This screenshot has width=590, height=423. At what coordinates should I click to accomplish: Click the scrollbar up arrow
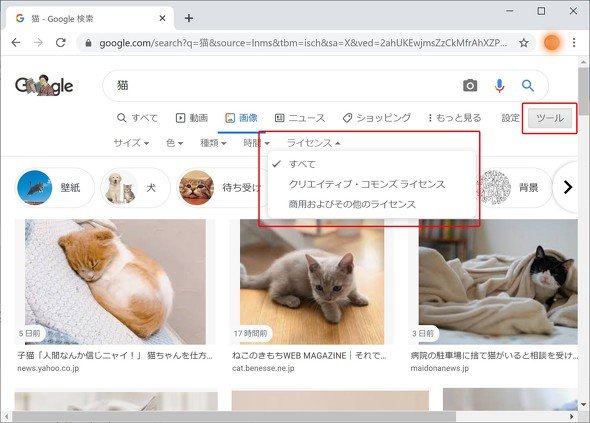[584, 61]
